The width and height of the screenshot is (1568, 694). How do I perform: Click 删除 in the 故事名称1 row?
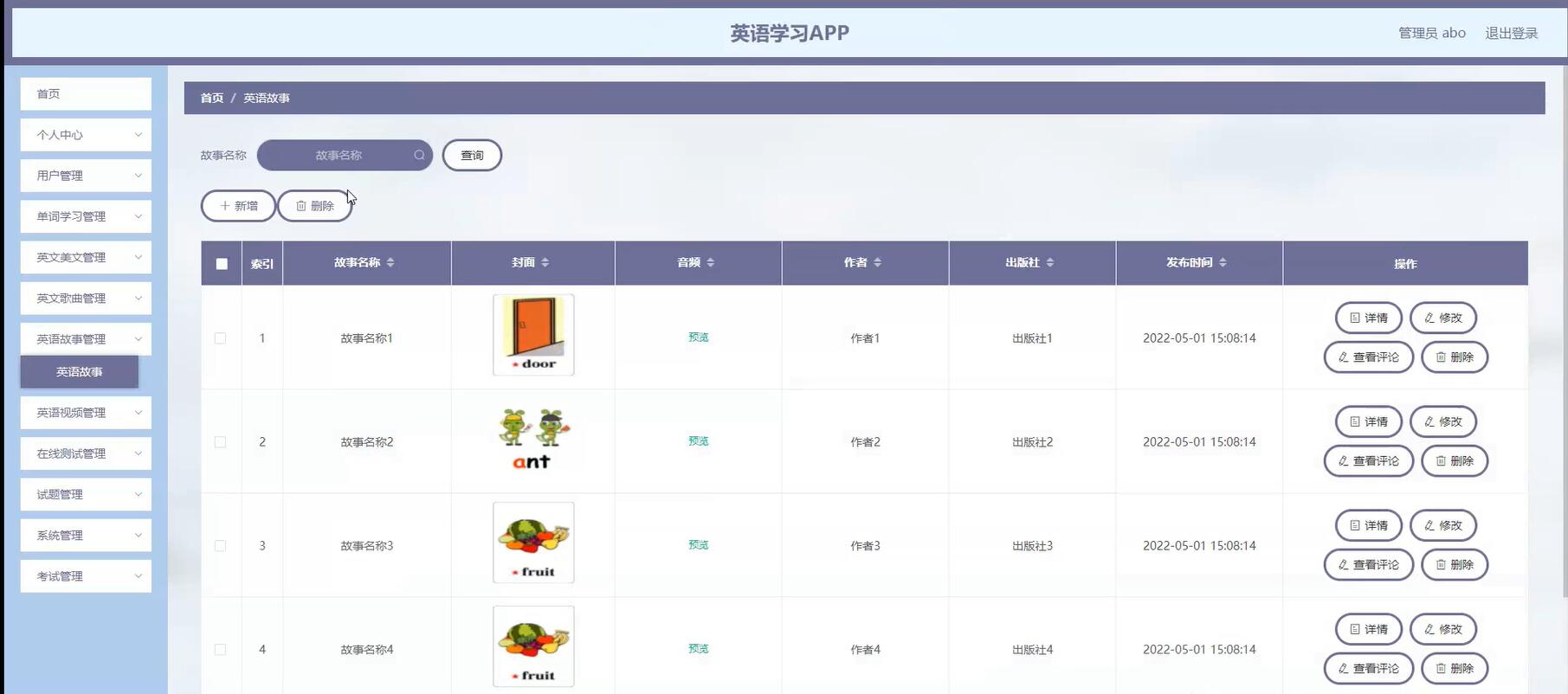[1455, 357]
